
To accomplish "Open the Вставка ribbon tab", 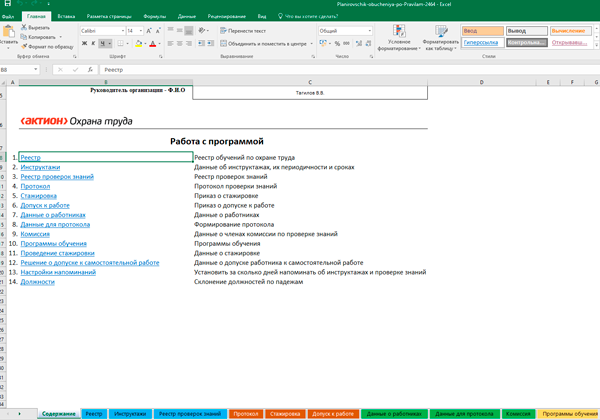I will coord(66,17).
